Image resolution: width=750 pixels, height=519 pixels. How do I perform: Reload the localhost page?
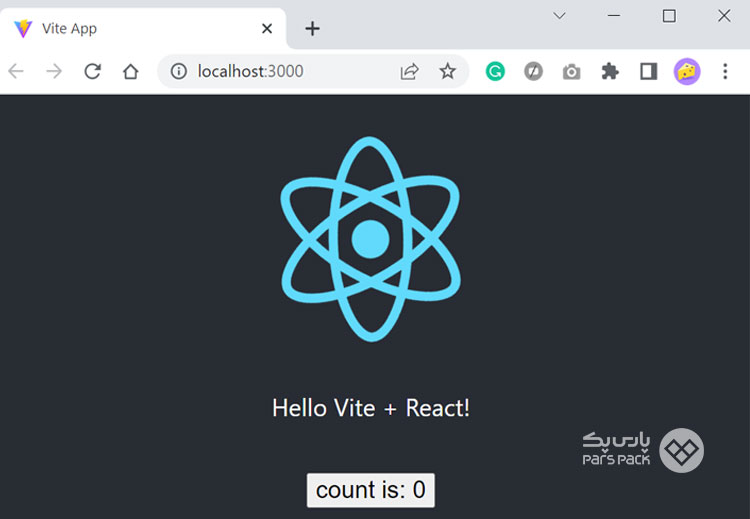(x=92, y=71)
